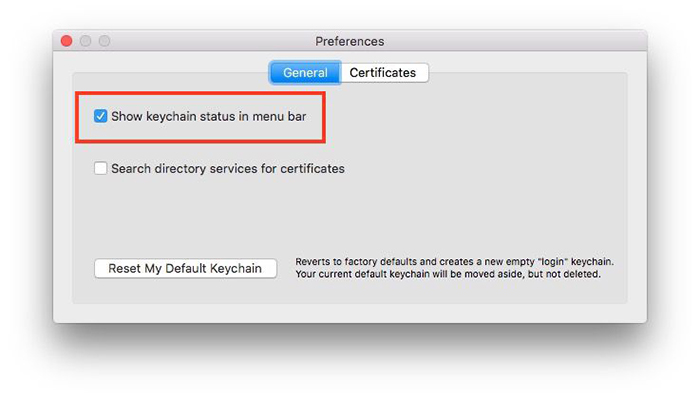Close the Preferences window with red button

[67, 41]
